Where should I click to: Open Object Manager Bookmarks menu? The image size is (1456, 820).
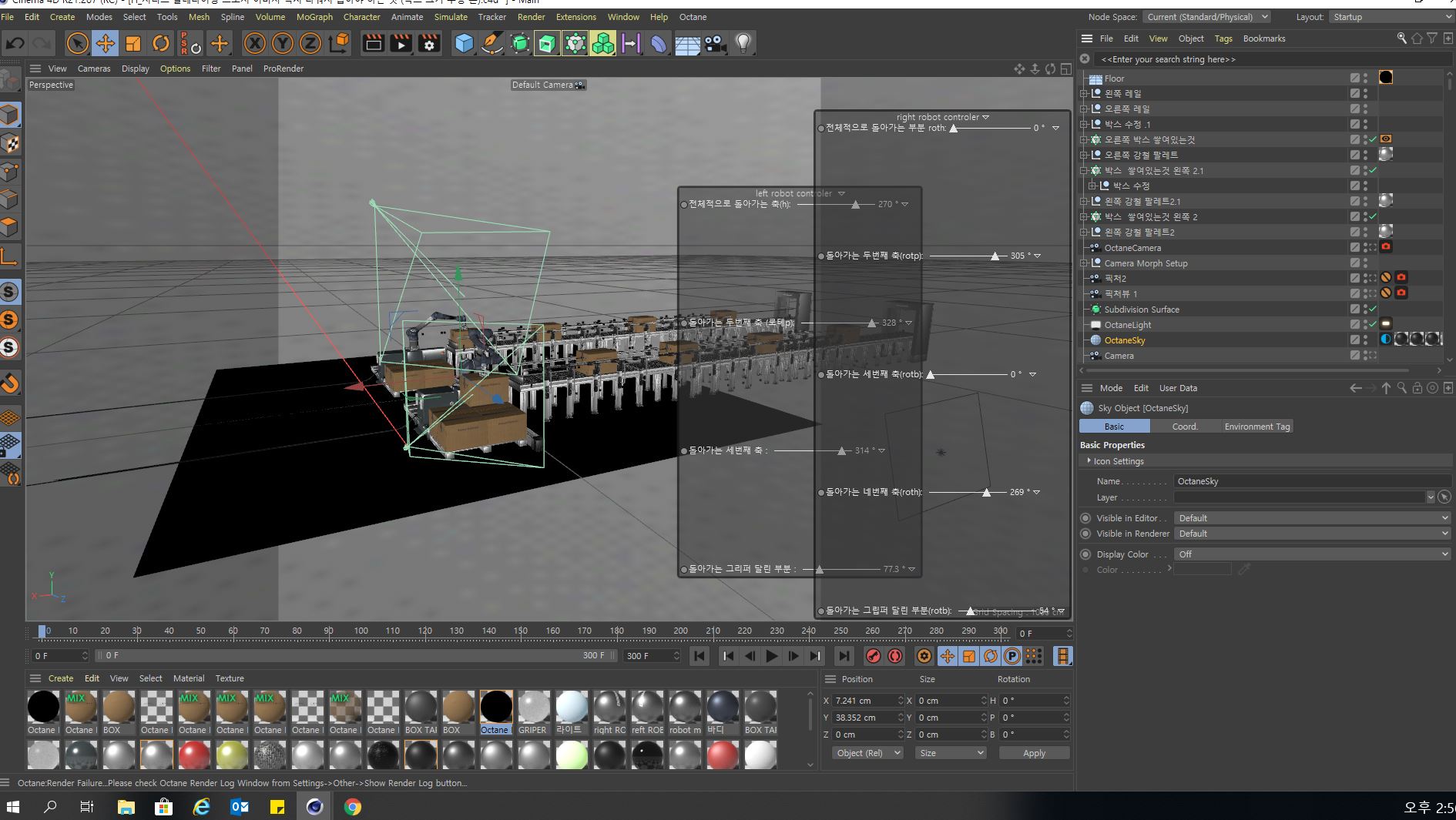pyautogui.click(x=1264, y=38)
